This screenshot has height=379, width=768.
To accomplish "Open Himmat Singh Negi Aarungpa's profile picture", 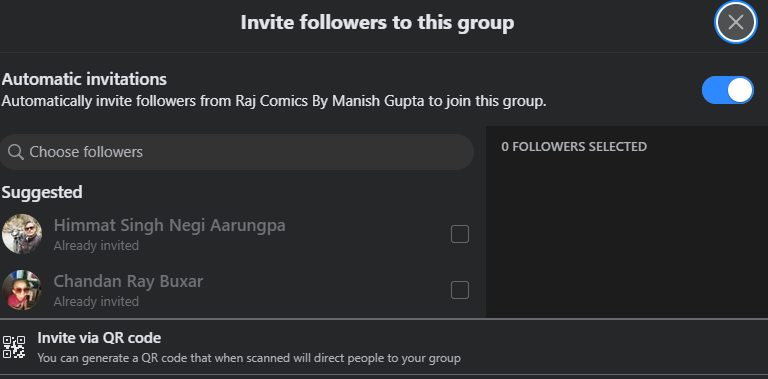I will coord(22,234).
